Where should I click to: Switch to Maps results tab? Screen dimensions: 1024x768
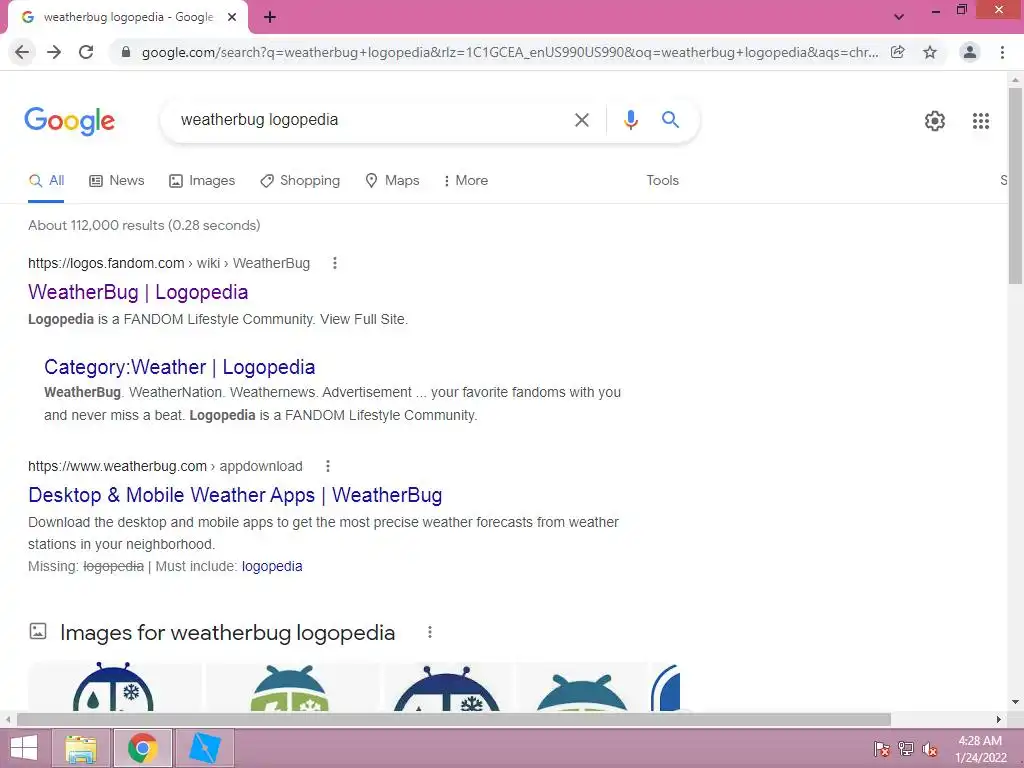coord(392,181)
